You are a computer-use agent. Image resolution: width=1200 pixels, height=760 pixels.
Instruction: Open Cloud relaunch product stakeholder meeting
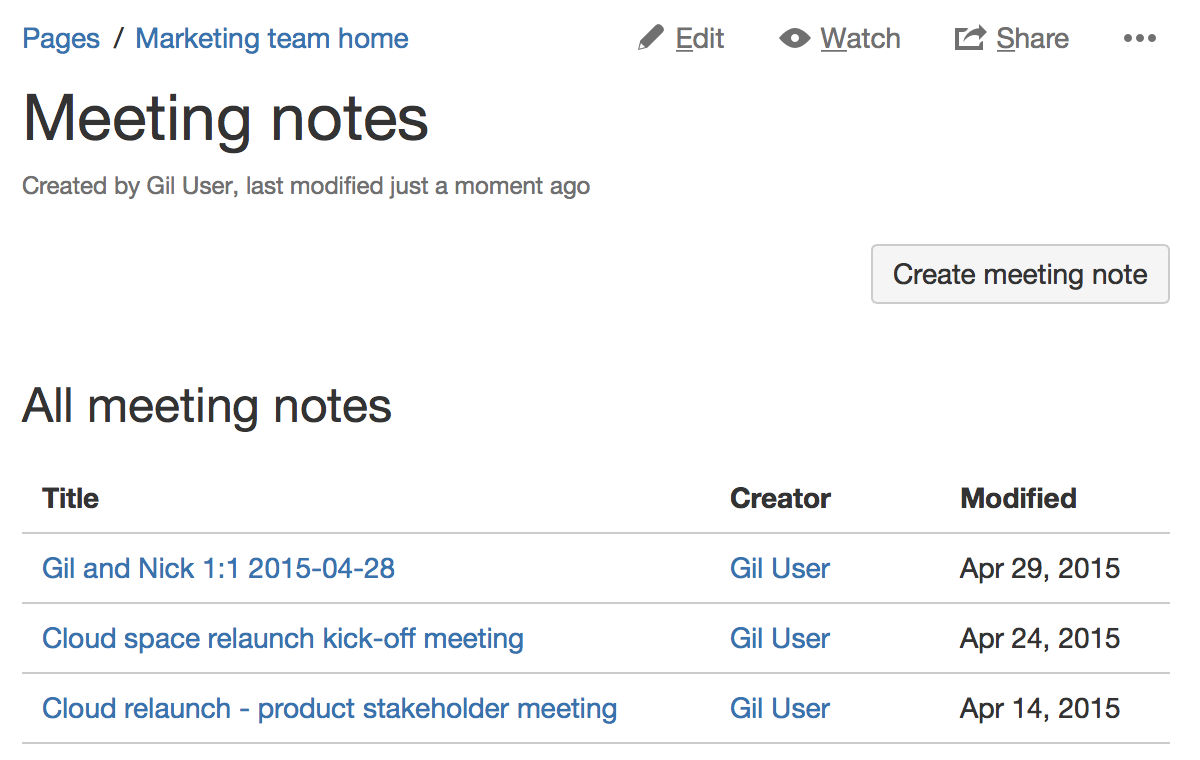[x=329, y=708]
